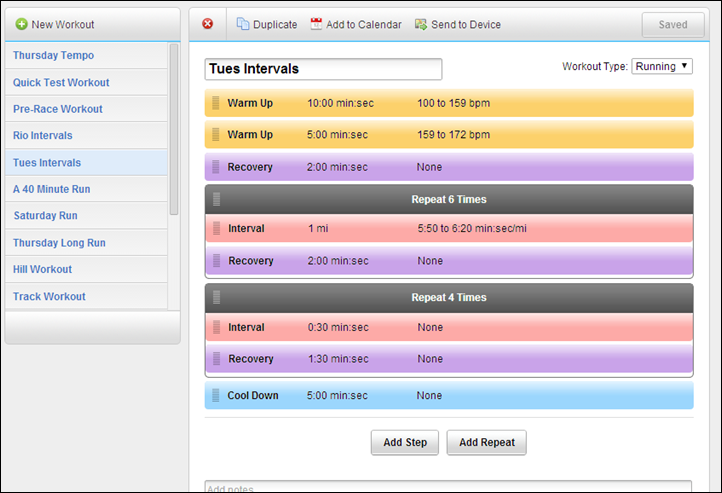Viewport: 722px width, 493px height.
Task: Click the green New Workout plus icon
Action: pos(22,24)
